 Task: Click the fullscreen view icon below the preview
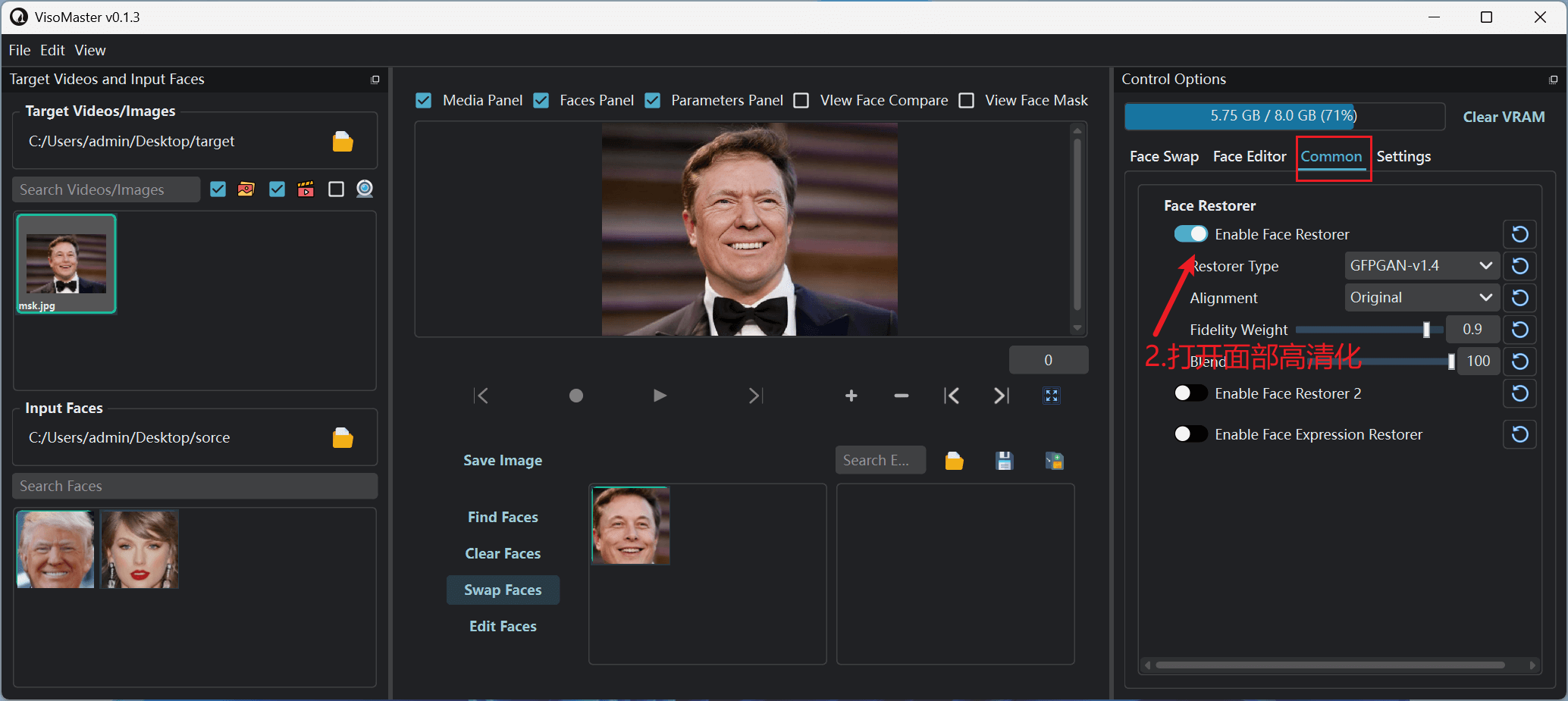(x=1052, y=396)
